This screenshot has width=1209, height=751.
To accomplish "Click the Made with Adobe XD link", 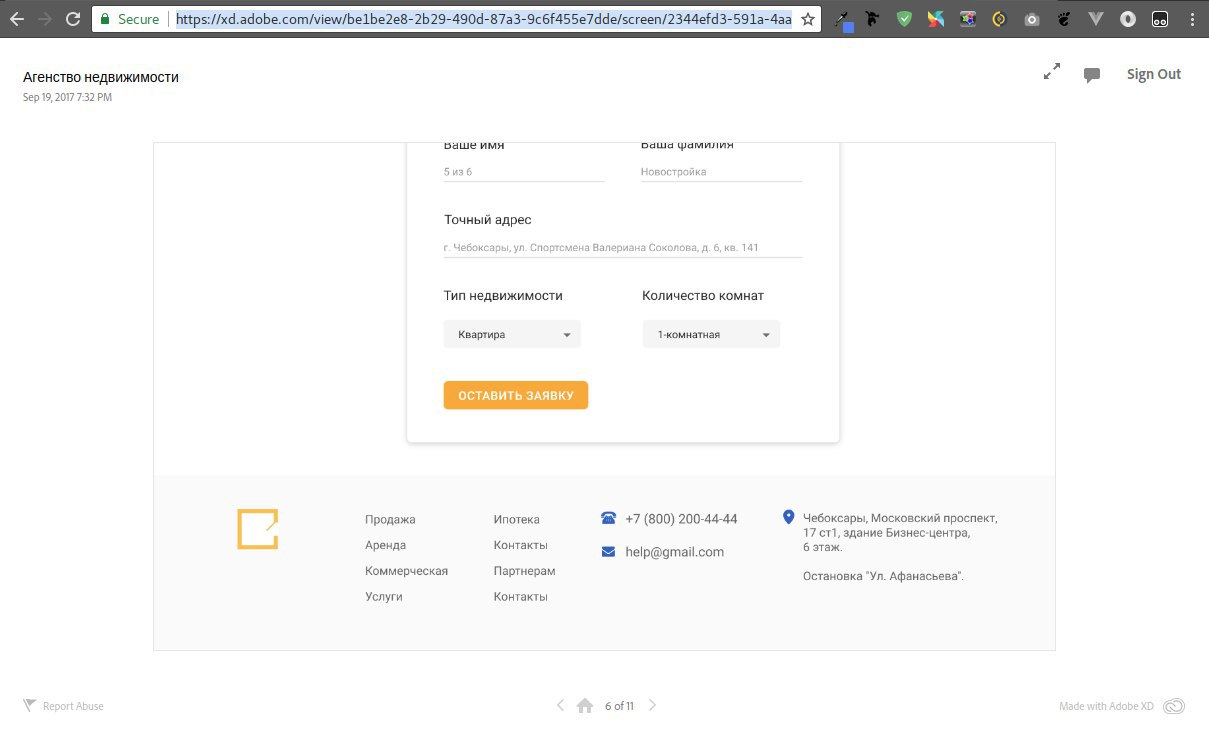I will 1106,706.
